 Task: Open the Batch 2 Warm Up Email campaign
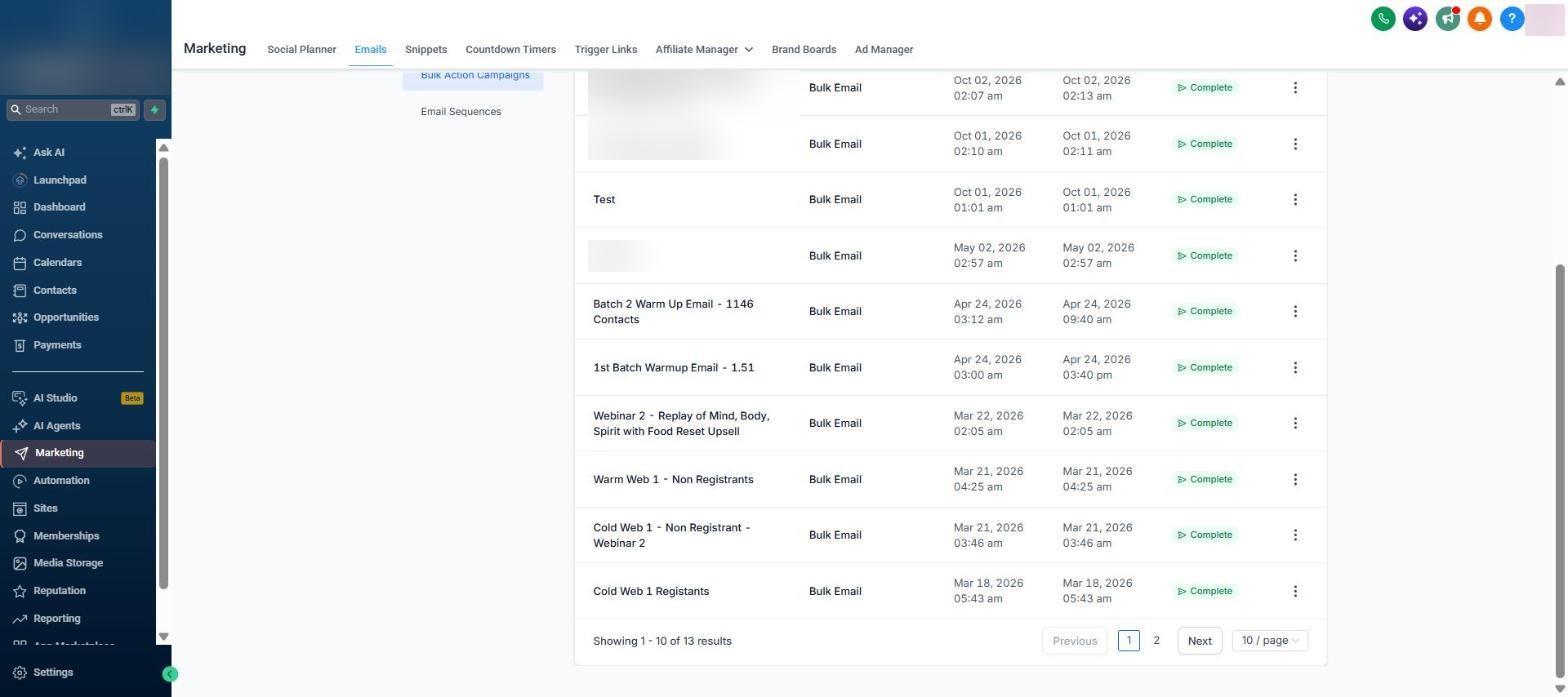(x=673, y=312)
